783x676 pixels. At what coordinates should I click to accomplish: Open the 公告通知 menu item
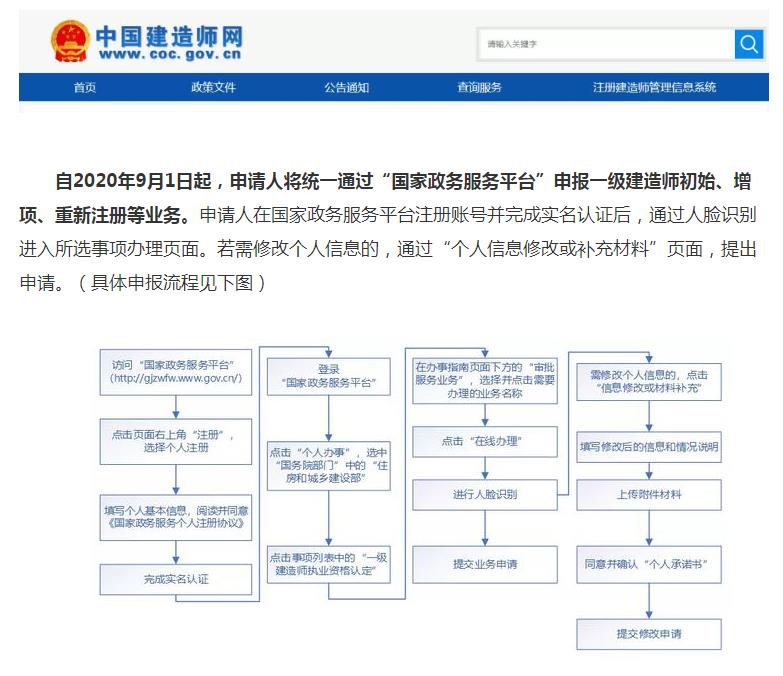347,87
